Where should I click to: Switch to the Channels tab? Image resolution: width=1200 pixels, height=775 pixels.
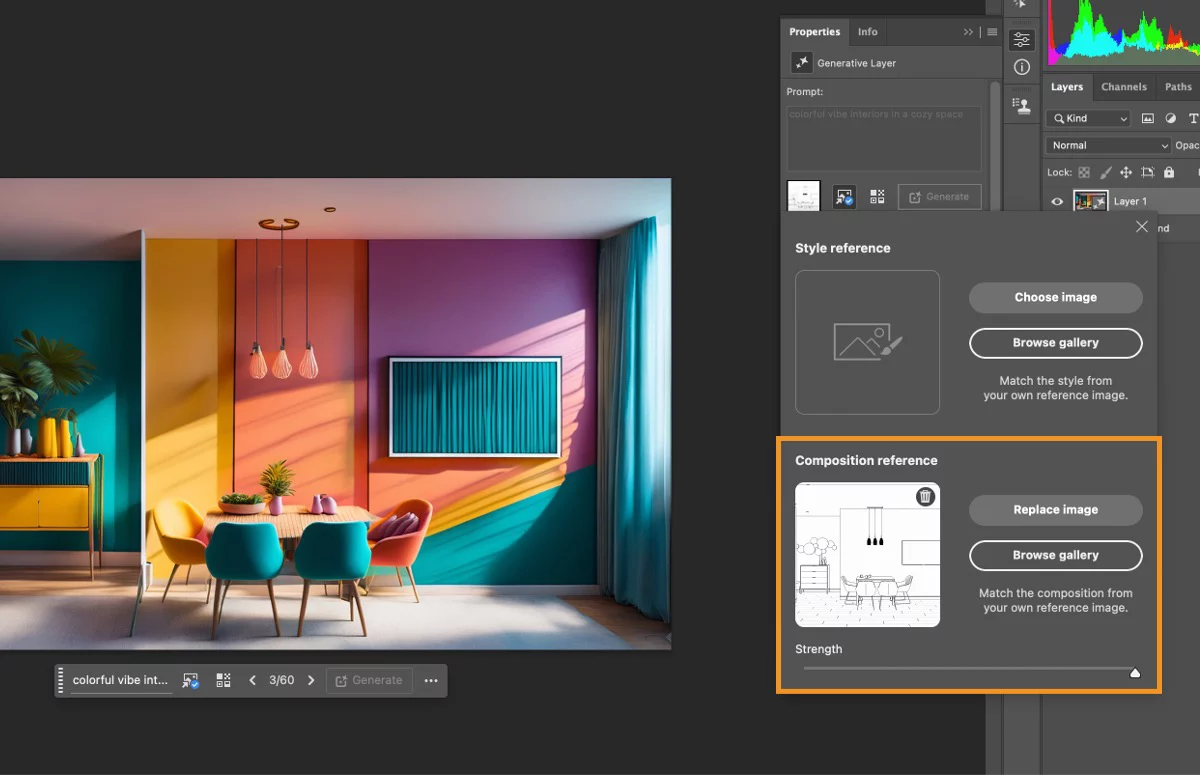click(1124, 87)
